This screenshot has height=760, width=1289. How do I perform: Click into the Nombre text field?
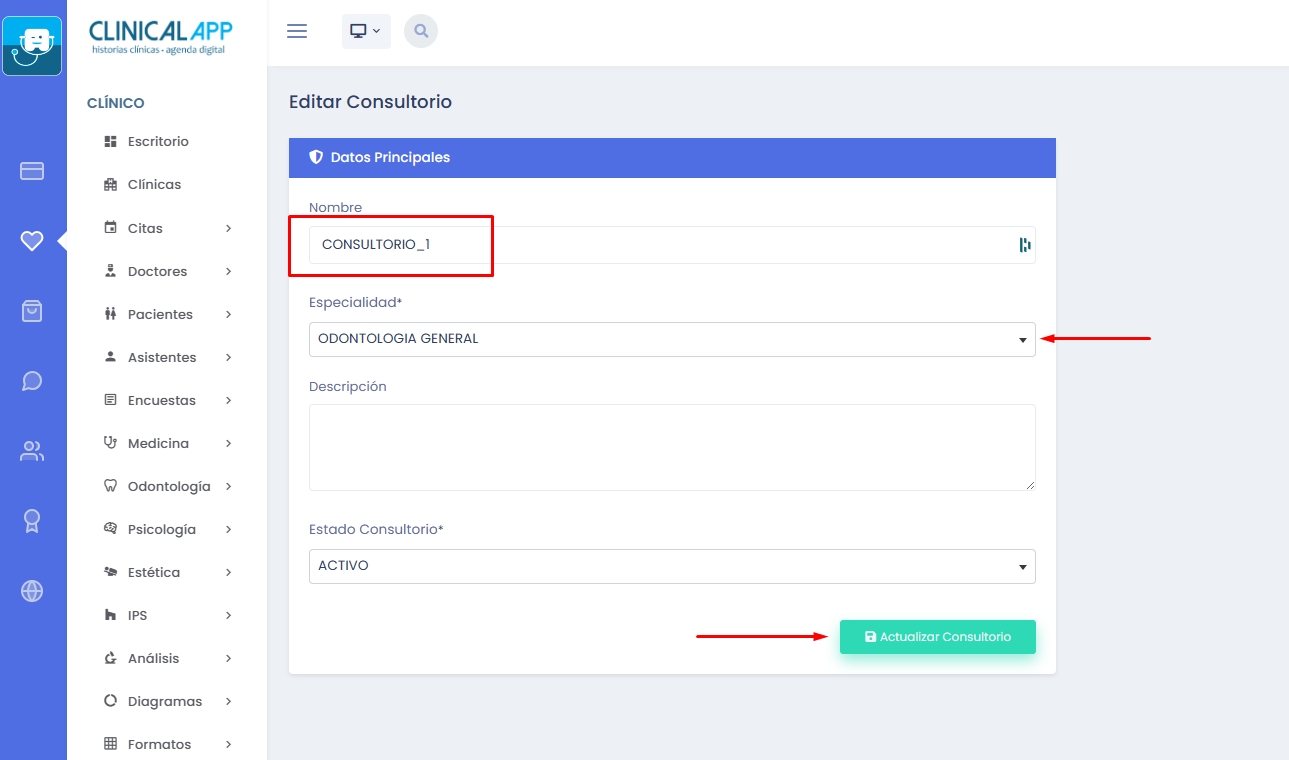(660, 245)
